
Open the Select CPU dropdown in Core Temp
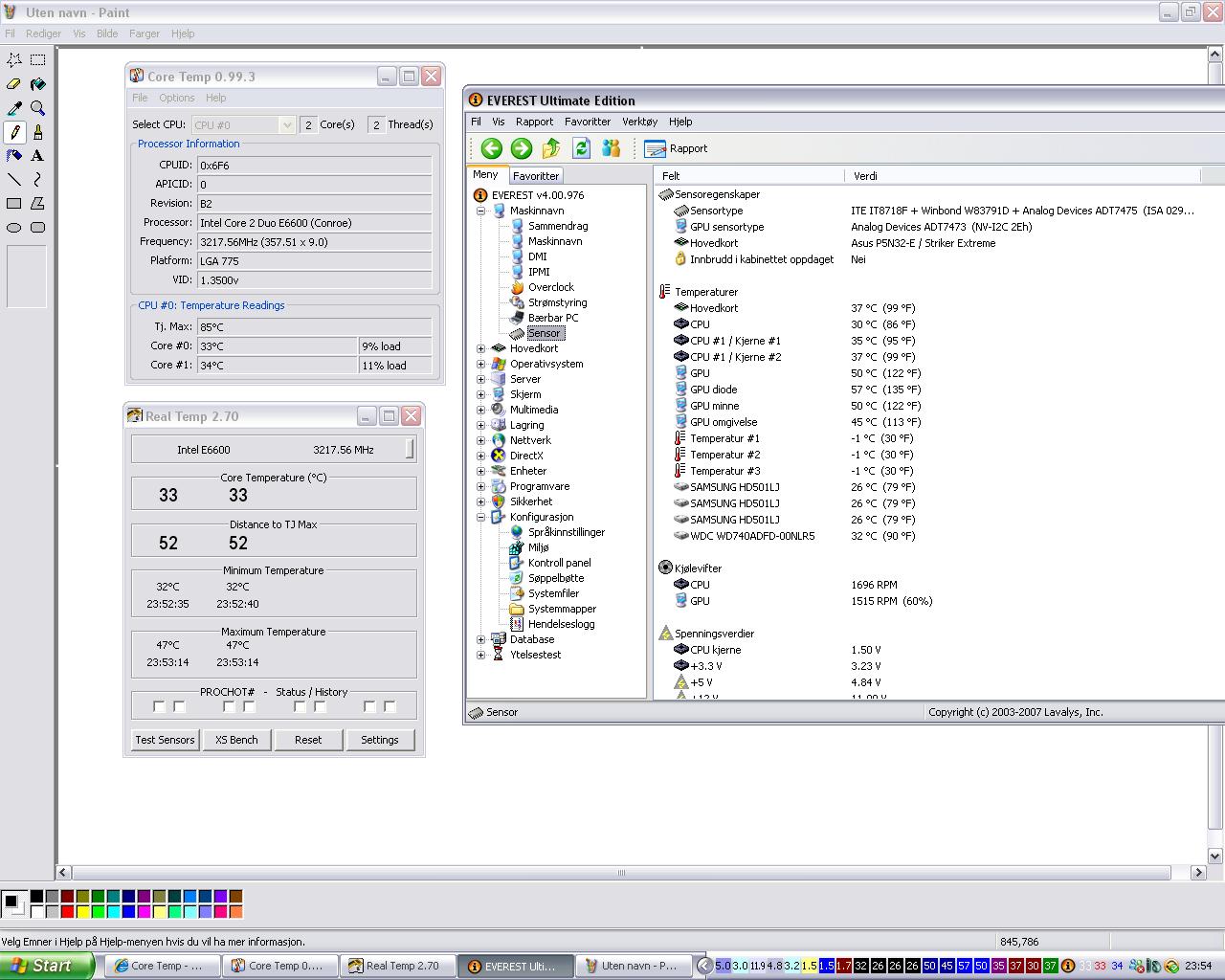coord(286,124)
